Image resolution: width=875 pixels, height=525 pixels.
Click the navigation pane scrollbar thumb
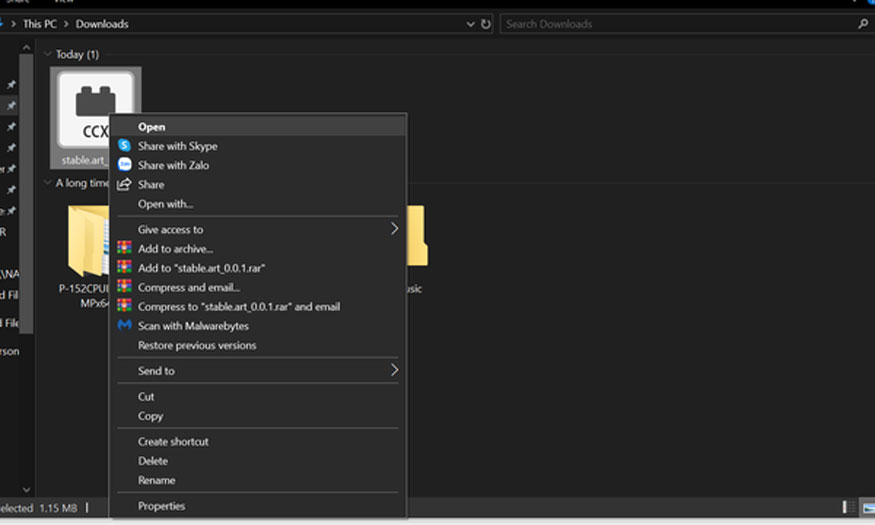pos(26,193)
